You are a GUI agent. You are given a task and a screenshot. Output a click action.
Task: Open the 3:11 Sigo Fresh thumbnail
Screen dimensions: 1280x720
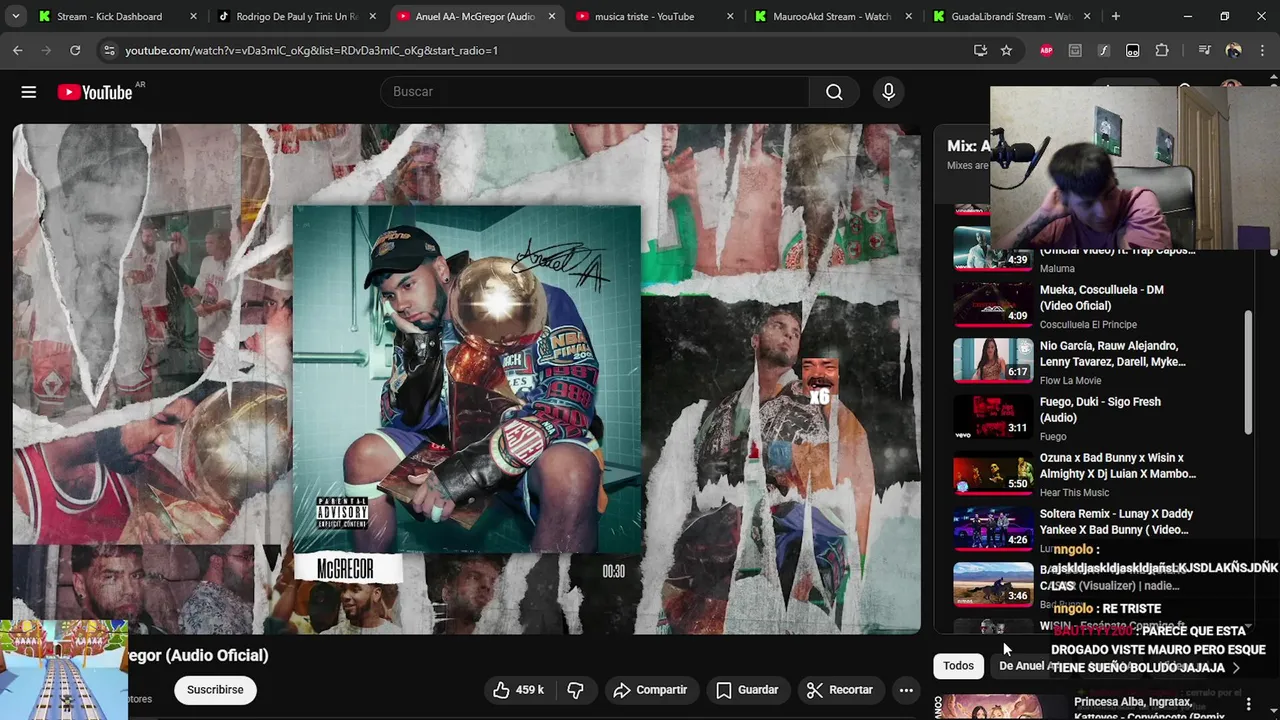click(993, 416)
